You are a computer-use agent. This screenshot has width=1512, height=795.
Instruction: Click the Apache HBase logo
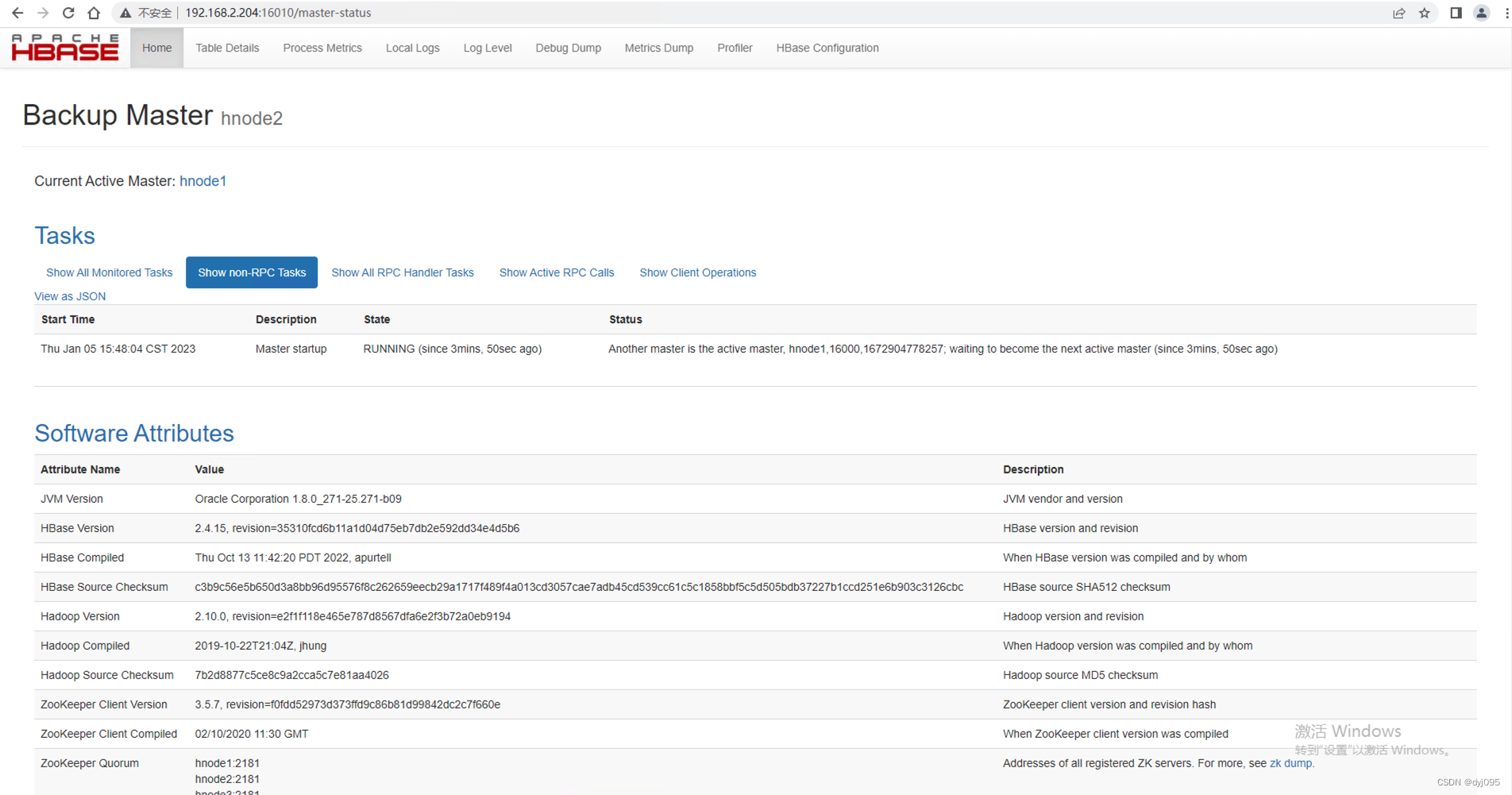tap(65, 48)
